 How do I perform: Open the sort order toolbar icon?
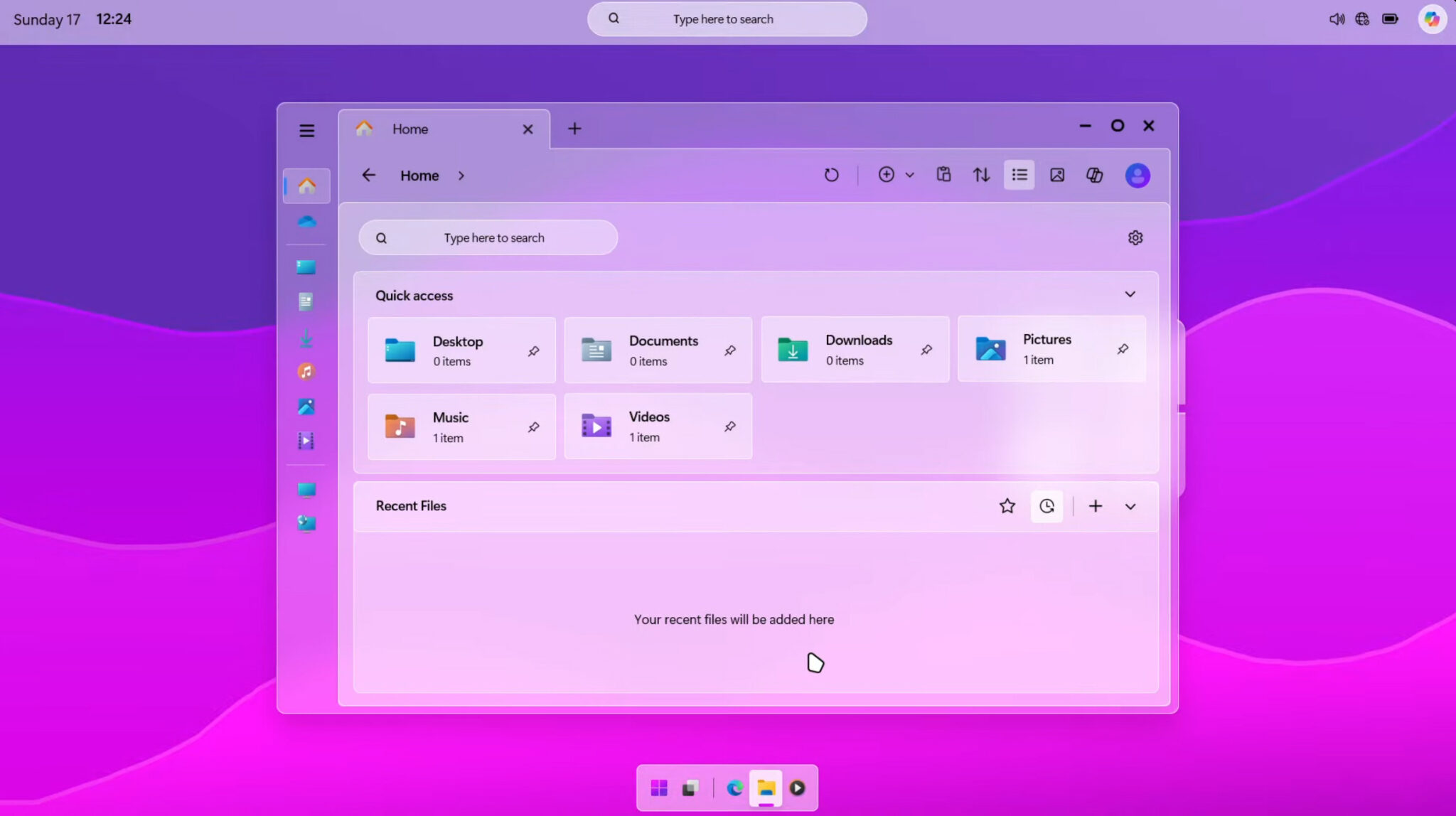click(980, 175)
